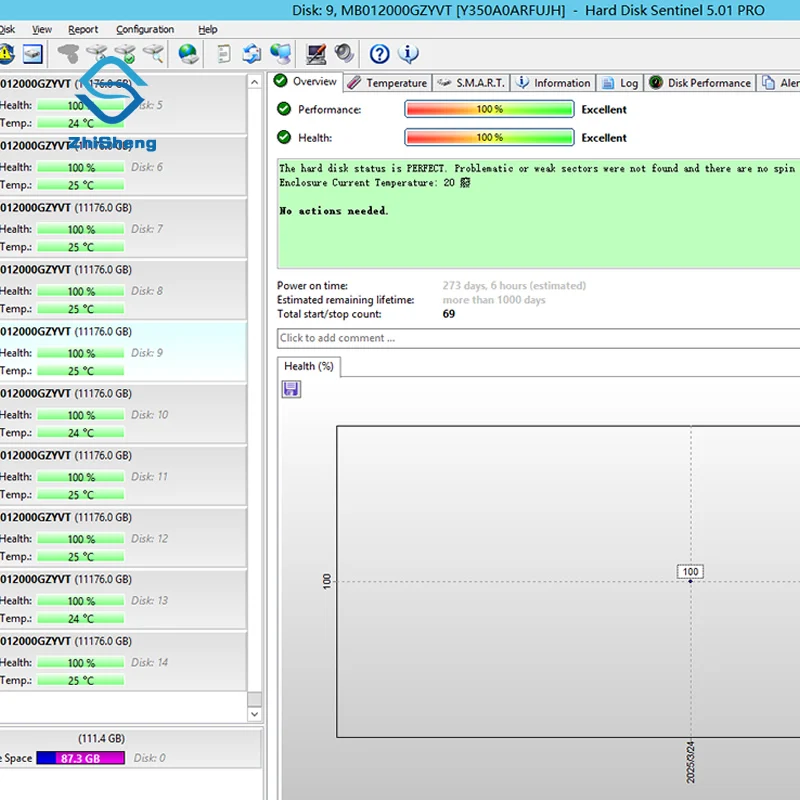Click the disk icon with green checkmark
800x800 pixels.
coord(125,54)
